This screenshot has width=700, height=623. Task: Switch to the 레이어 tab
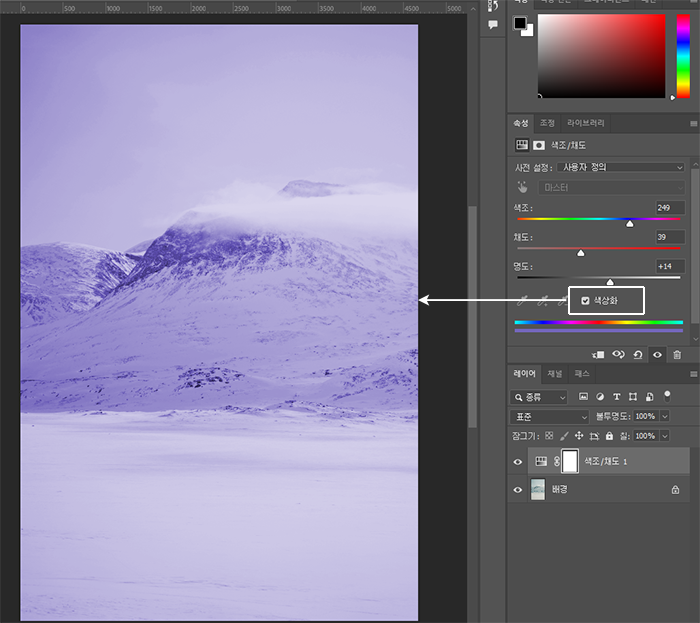524,374
